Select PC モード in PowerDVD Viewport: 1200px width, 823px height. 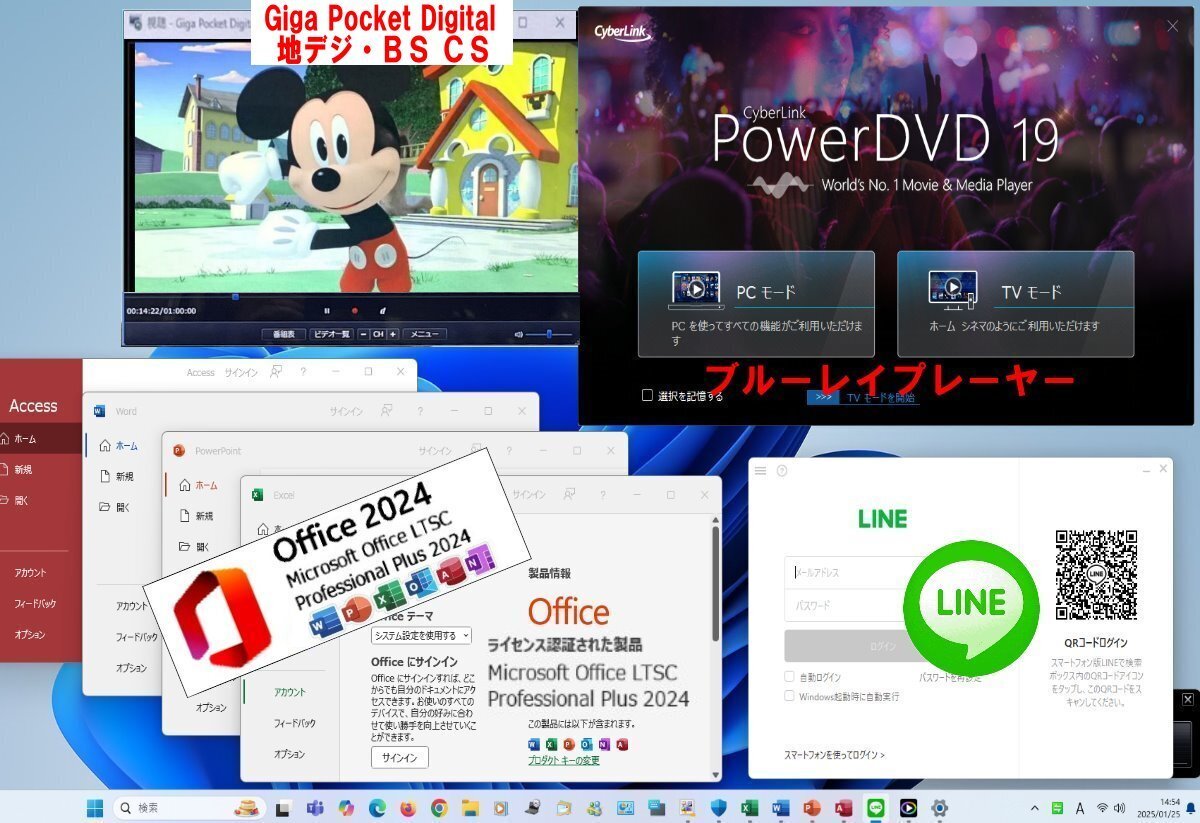click(x=756, y=304)
